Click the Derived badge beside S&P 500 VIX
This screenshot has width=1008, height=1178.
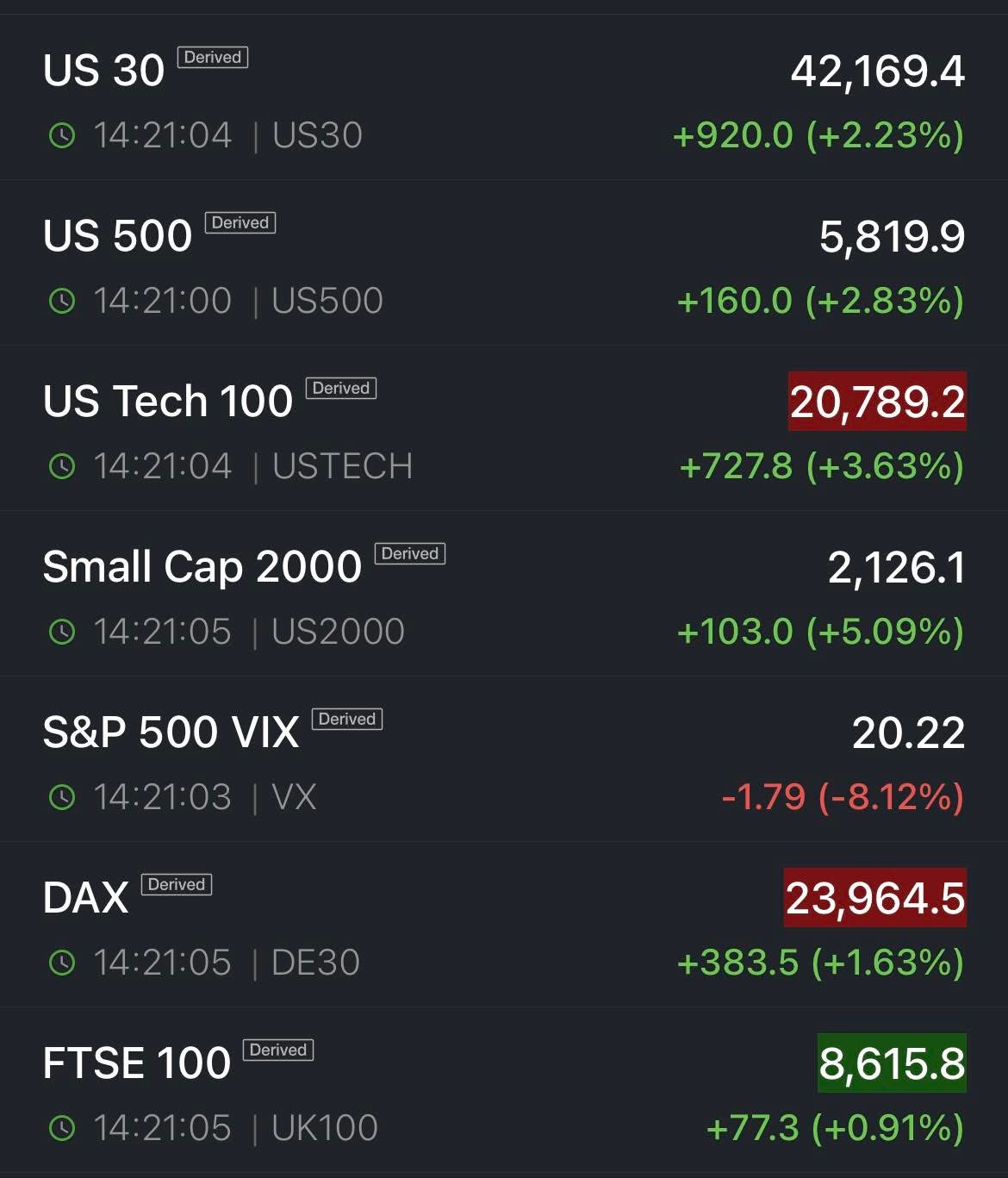click(x=346, y=720)
